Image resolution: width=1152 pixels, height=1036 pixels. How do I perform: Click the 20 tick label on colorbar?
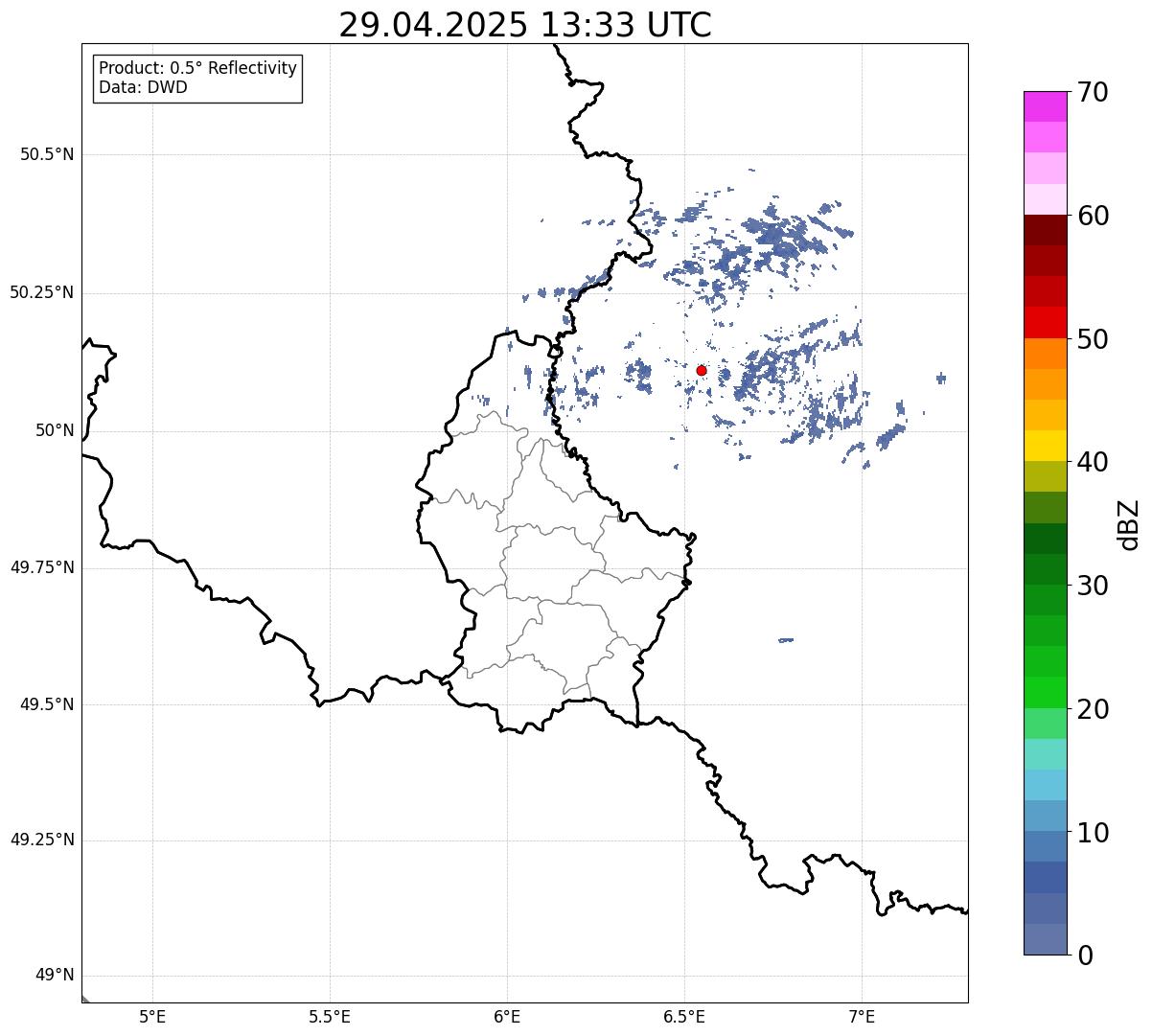click(1093, 709)
